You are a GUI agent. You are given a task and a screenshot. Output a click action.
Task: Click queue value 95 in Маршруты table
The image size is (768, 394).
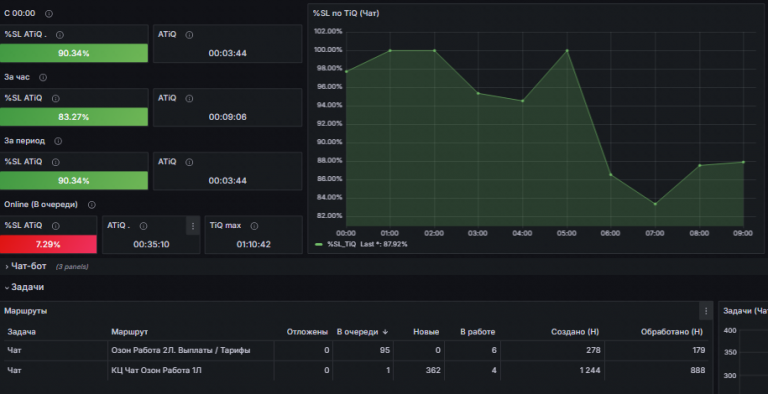(385, 350)
